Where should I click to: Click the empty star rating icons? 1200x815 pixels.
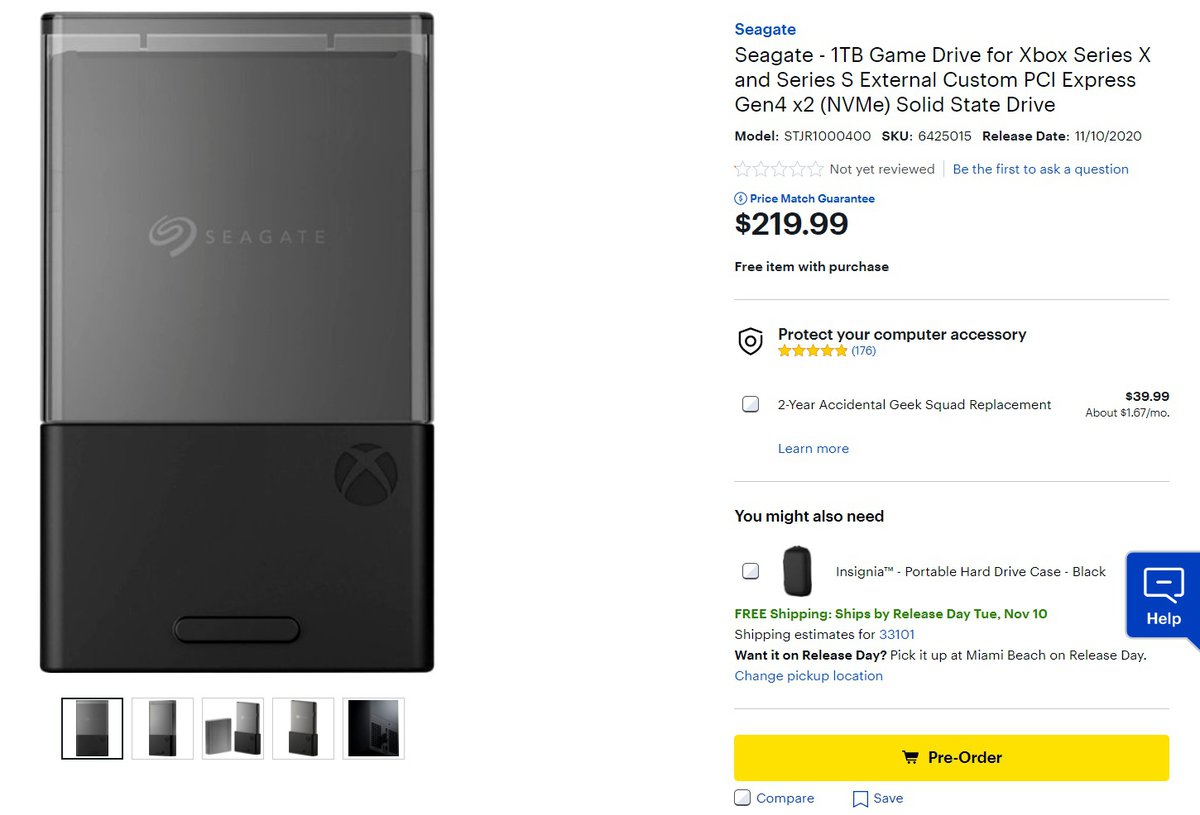pos(779,169)
